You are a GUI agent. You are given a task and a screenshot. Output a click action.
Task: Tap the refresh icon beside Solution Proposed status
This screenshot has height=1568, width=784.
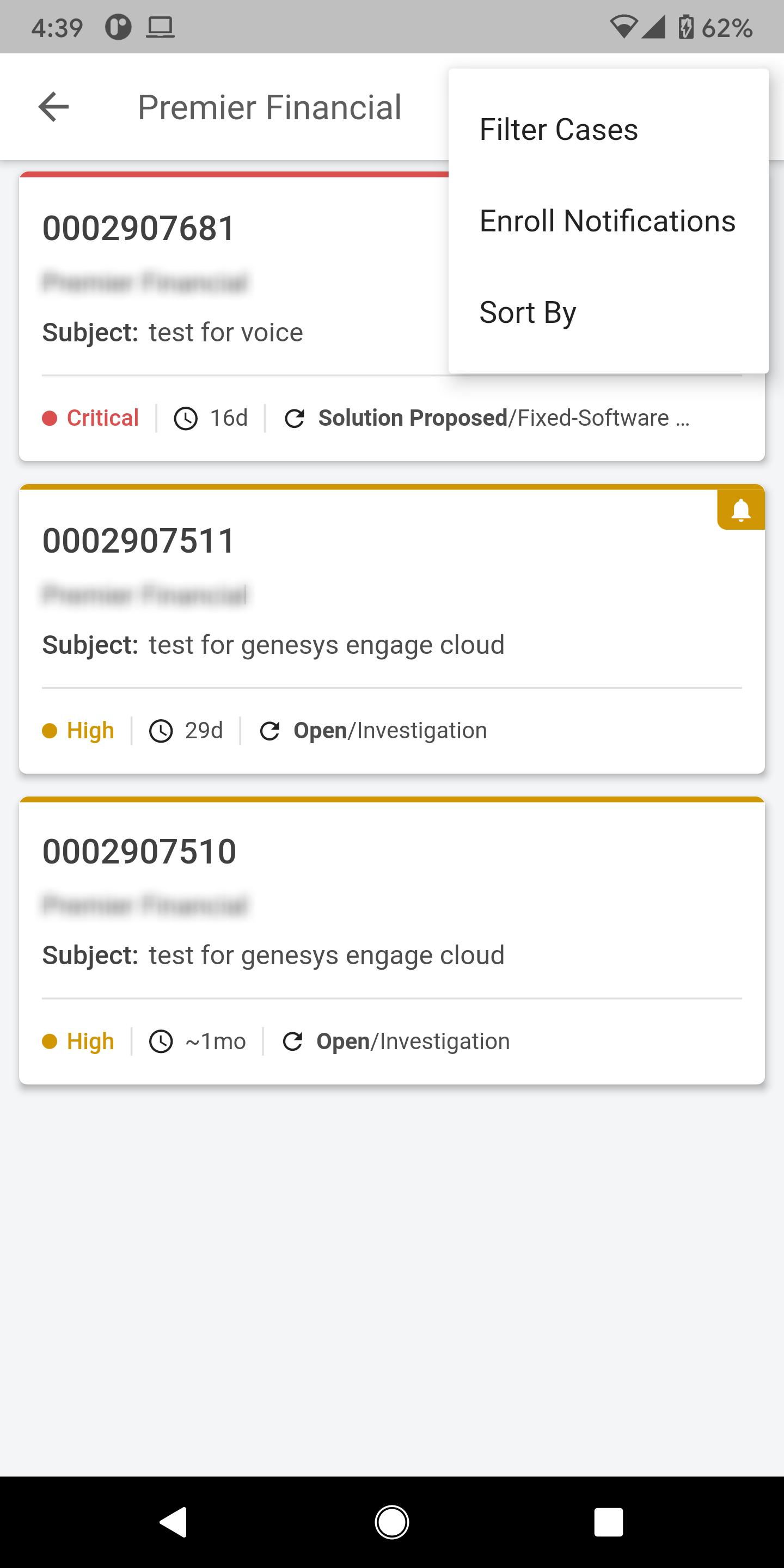[x=295, y=419]
